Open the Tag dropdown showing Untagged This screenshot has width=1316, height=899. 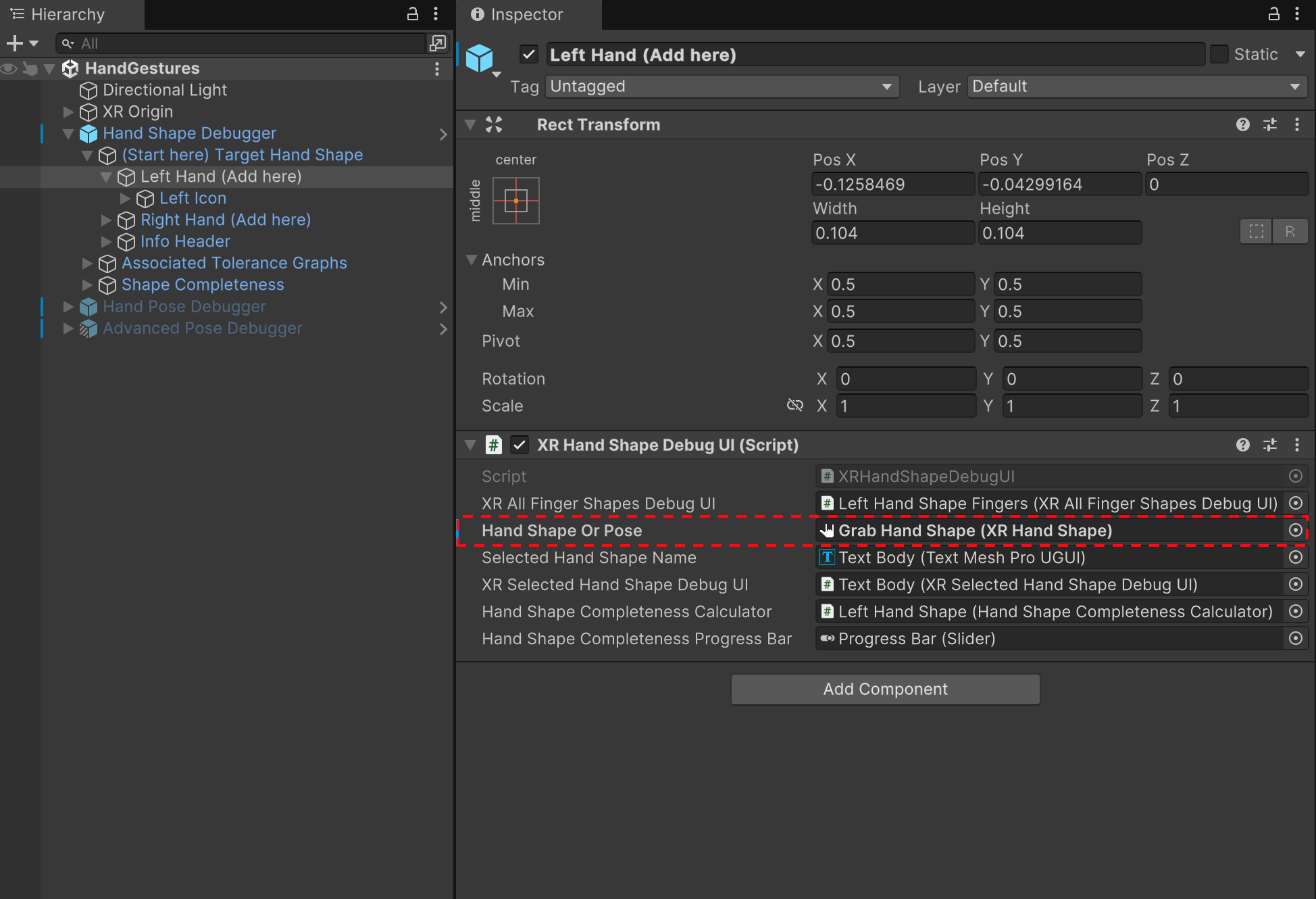[722, 87]
